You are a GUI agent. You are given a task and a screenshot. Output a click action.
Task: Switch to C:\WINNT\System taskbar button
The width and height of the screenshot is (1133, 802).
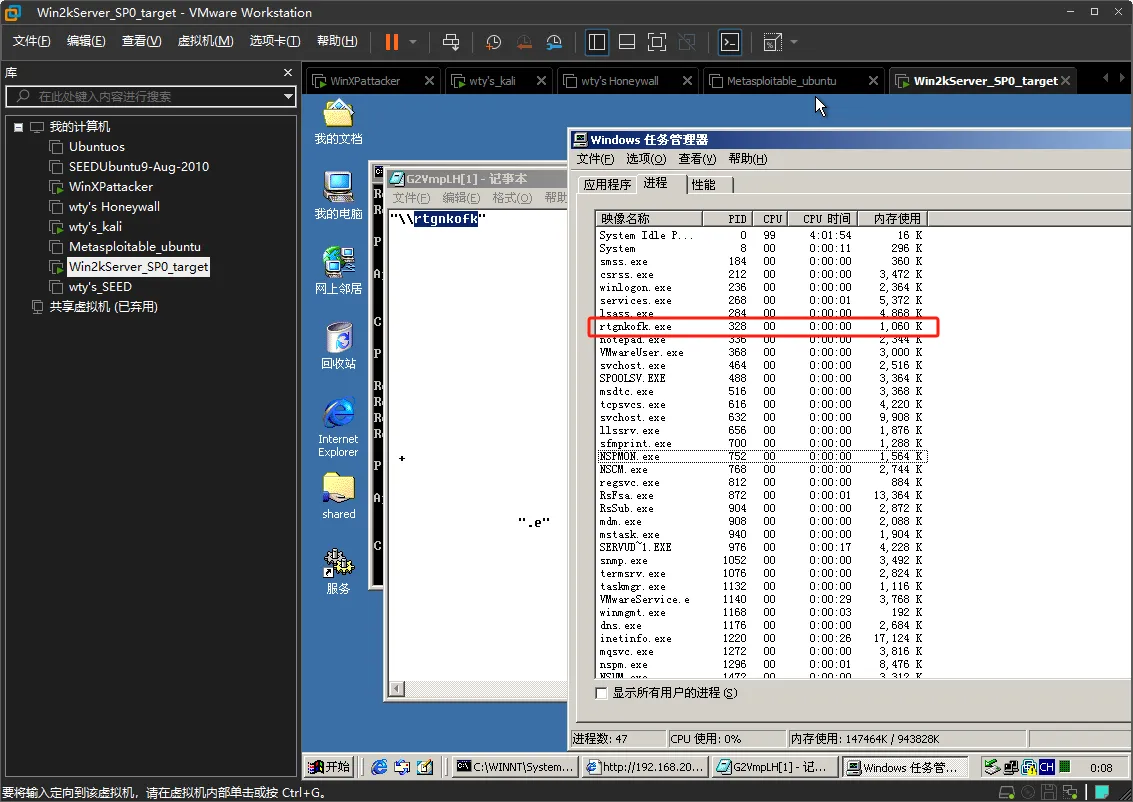click(516, 767)
